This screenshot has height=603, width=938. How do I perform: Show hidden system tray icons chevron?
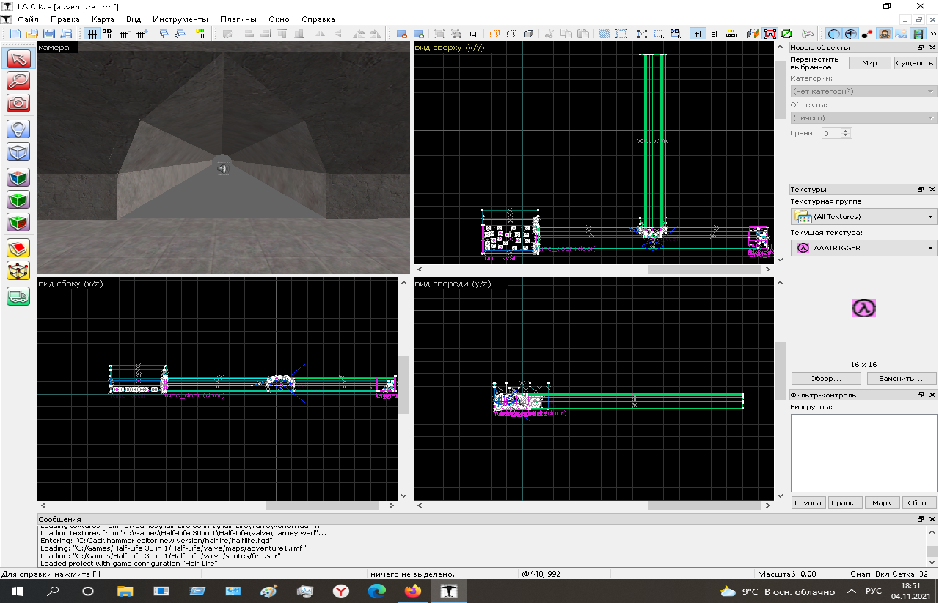point(851,591)
